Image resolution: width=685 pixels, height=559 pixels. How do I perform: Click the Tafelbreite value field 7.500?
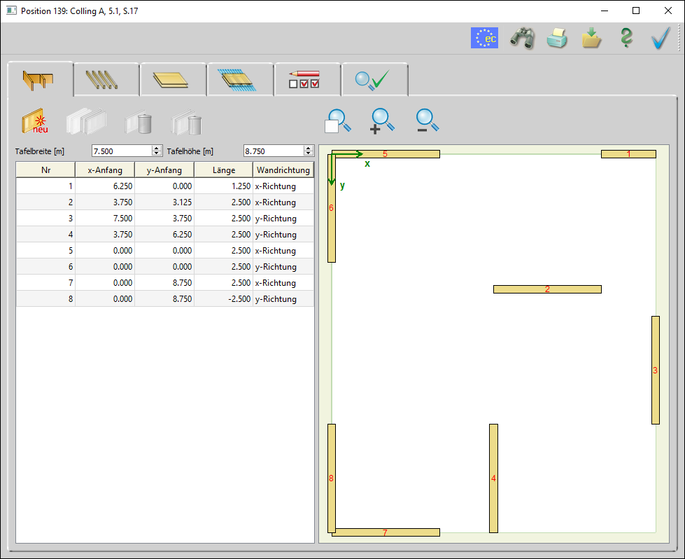[120, 151]
